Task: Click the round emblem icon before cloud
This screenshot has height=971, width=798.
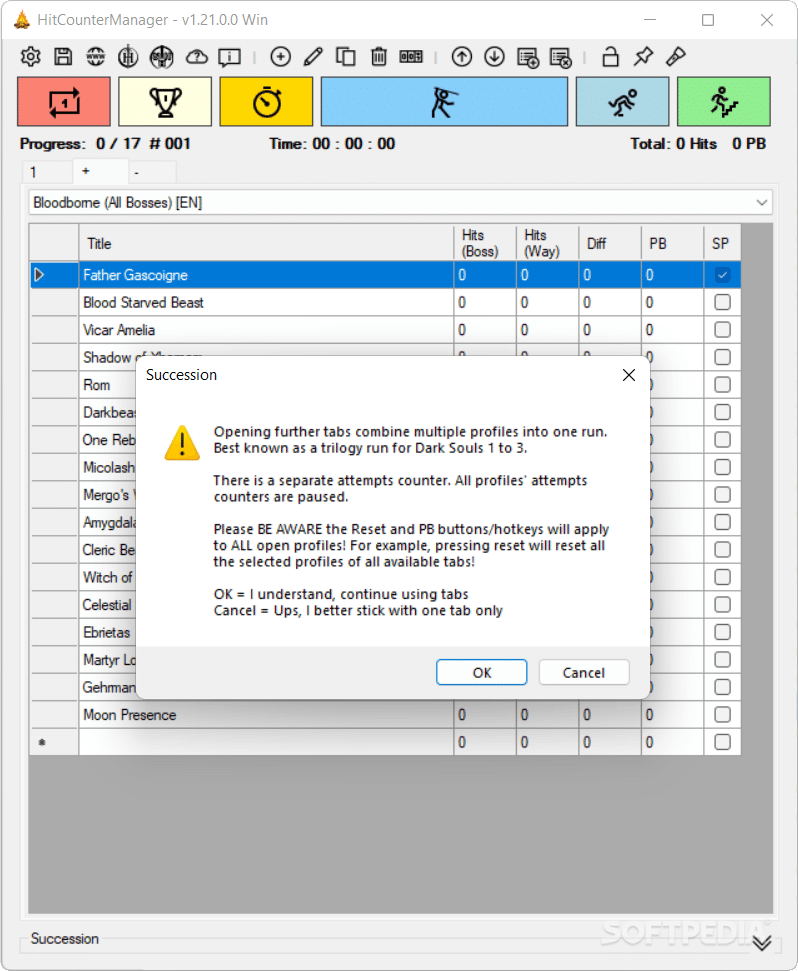Action: pos(162,57)
